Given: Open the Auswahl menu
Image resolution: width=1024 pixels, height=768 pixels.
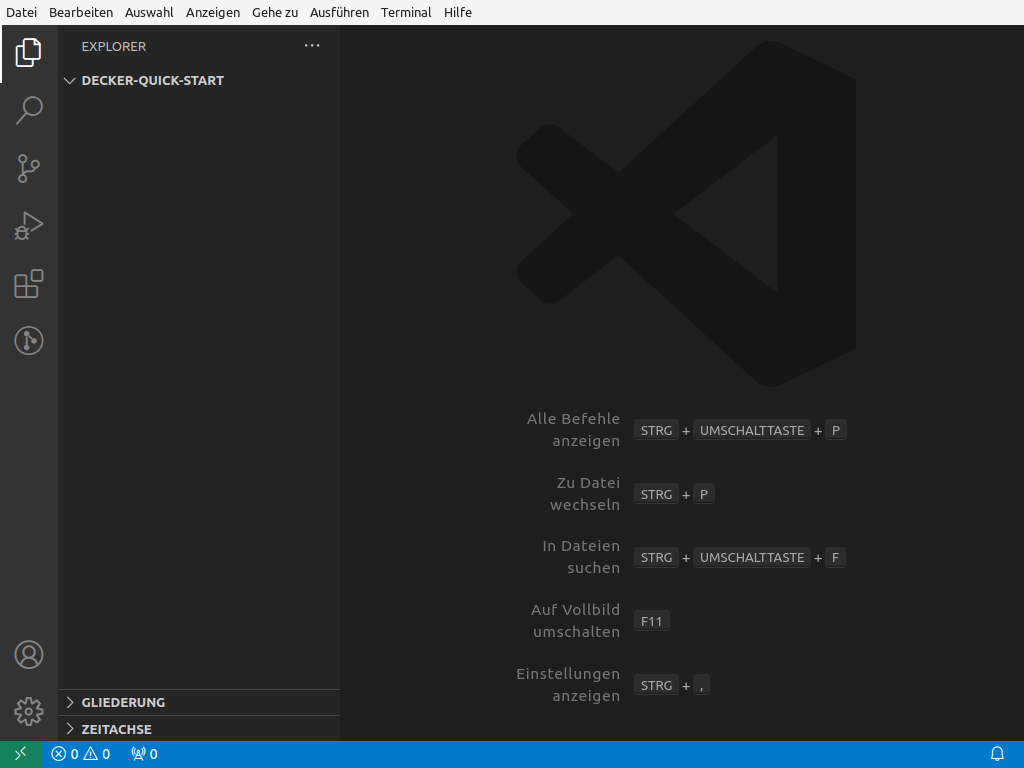Looking at the screenshot, I should pos(149,12).
